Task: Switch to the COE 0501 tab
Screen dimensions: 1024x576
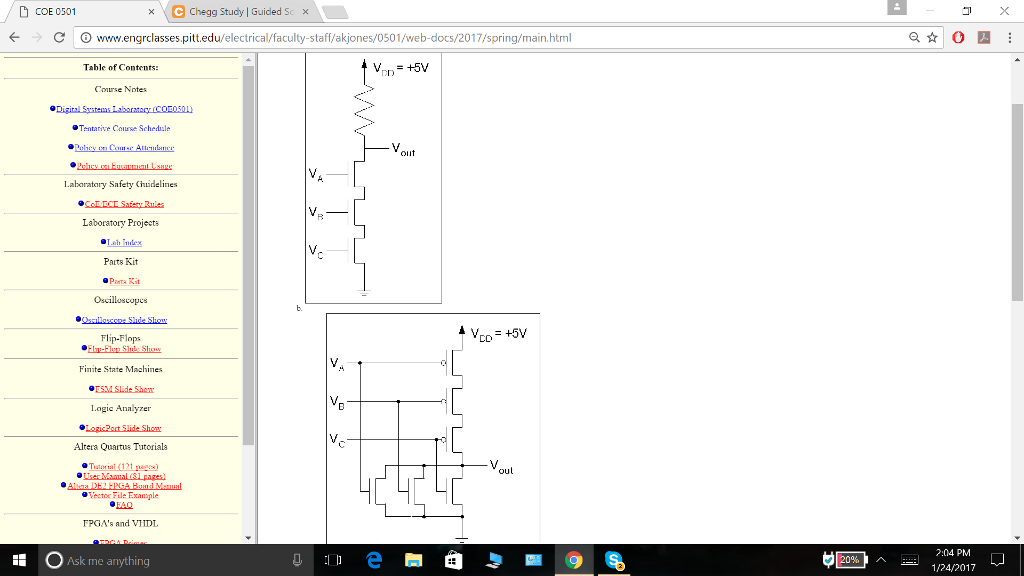Action: pos(85,12)
